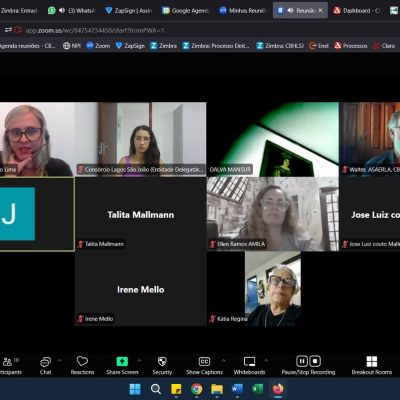Image resolution: width=400 pixels, height=400 pixels.
Task: Open the Zimbra: CBHLSJ bookmark
Action: 280,46
